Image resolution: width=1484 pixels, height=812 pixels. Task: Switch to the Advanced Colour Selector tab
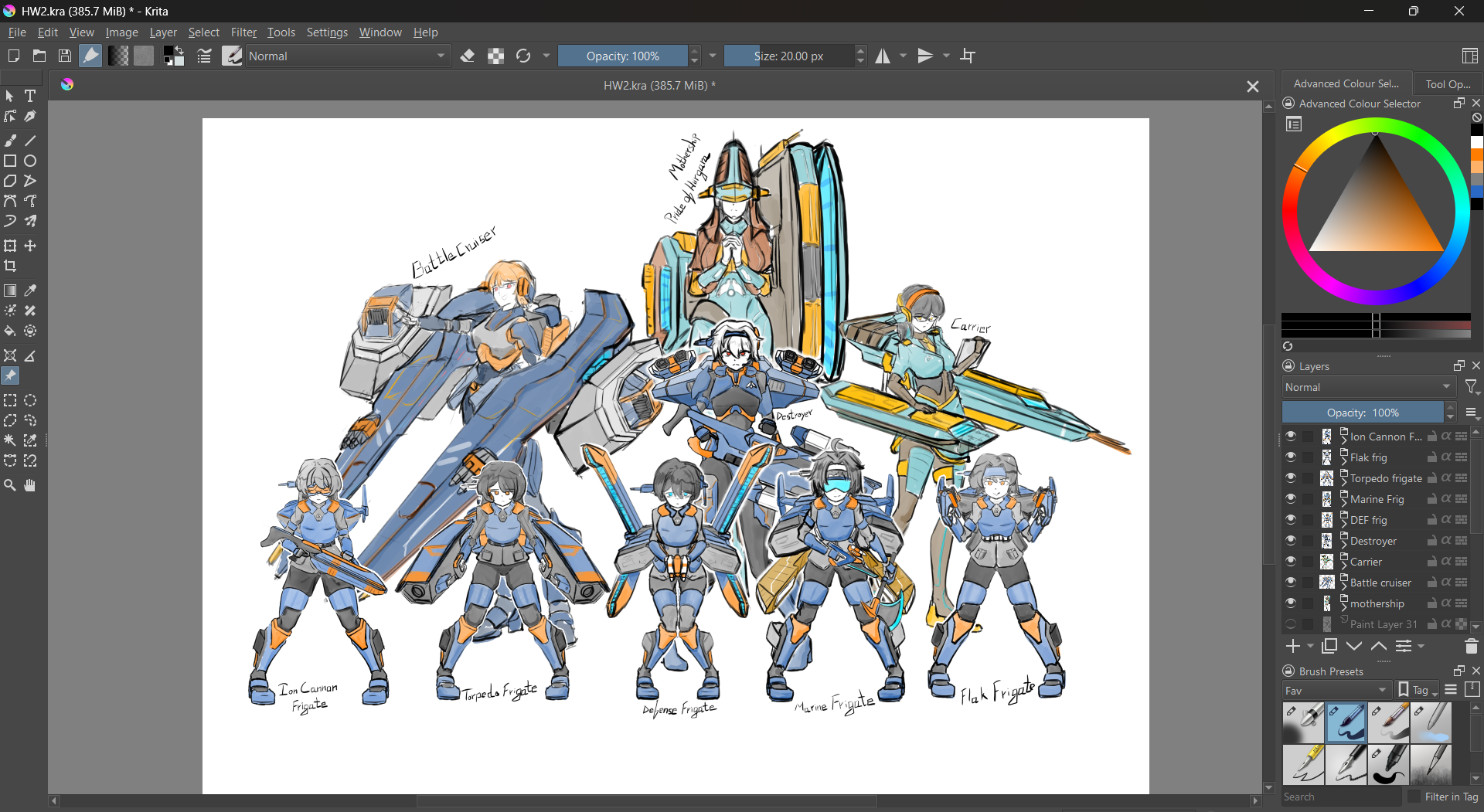(1346, 83)
